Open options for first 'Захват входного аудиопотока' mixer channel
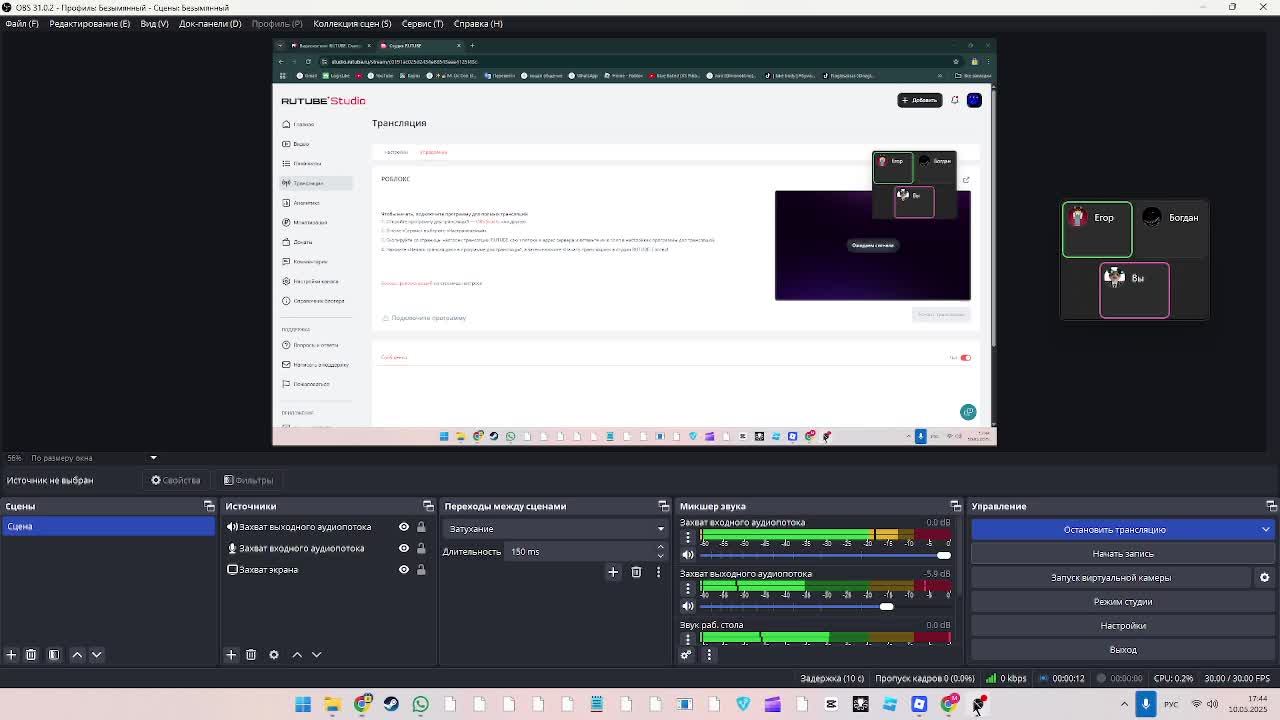 click(687, 538)
